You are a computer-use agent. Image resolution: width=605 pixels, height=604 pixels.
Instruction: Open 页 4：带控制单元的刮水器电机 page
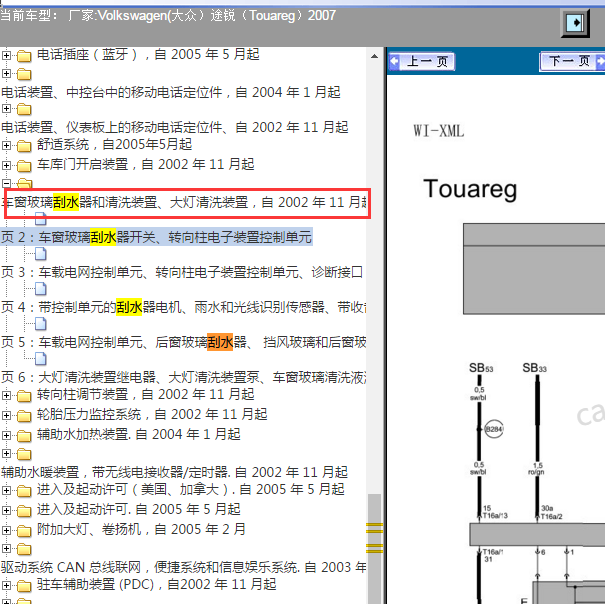pos(184,307)
